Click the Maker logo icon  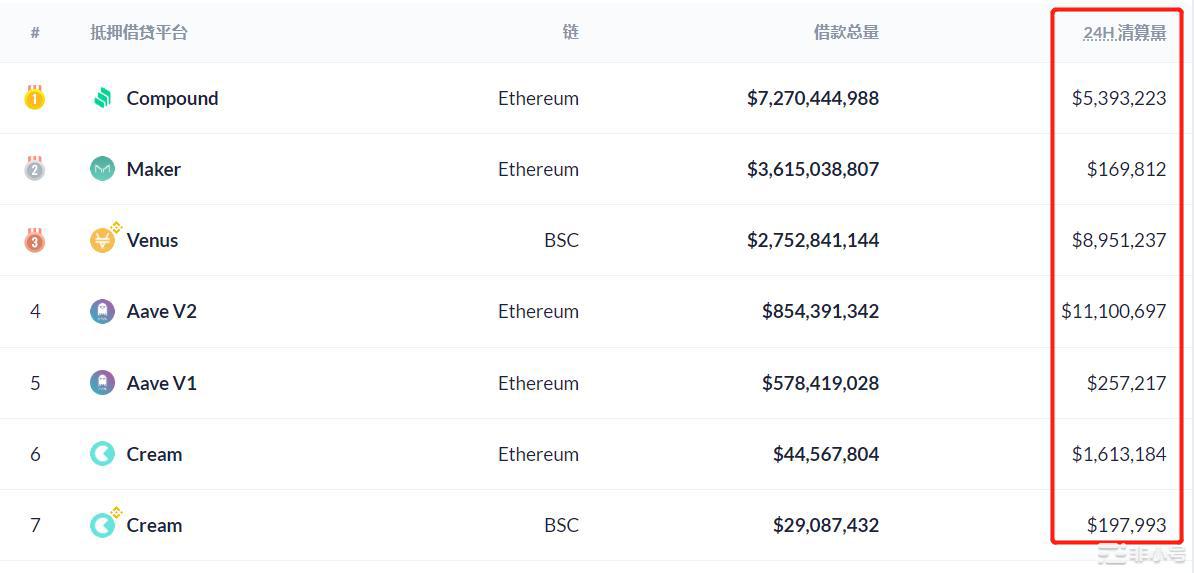point(102,169)
